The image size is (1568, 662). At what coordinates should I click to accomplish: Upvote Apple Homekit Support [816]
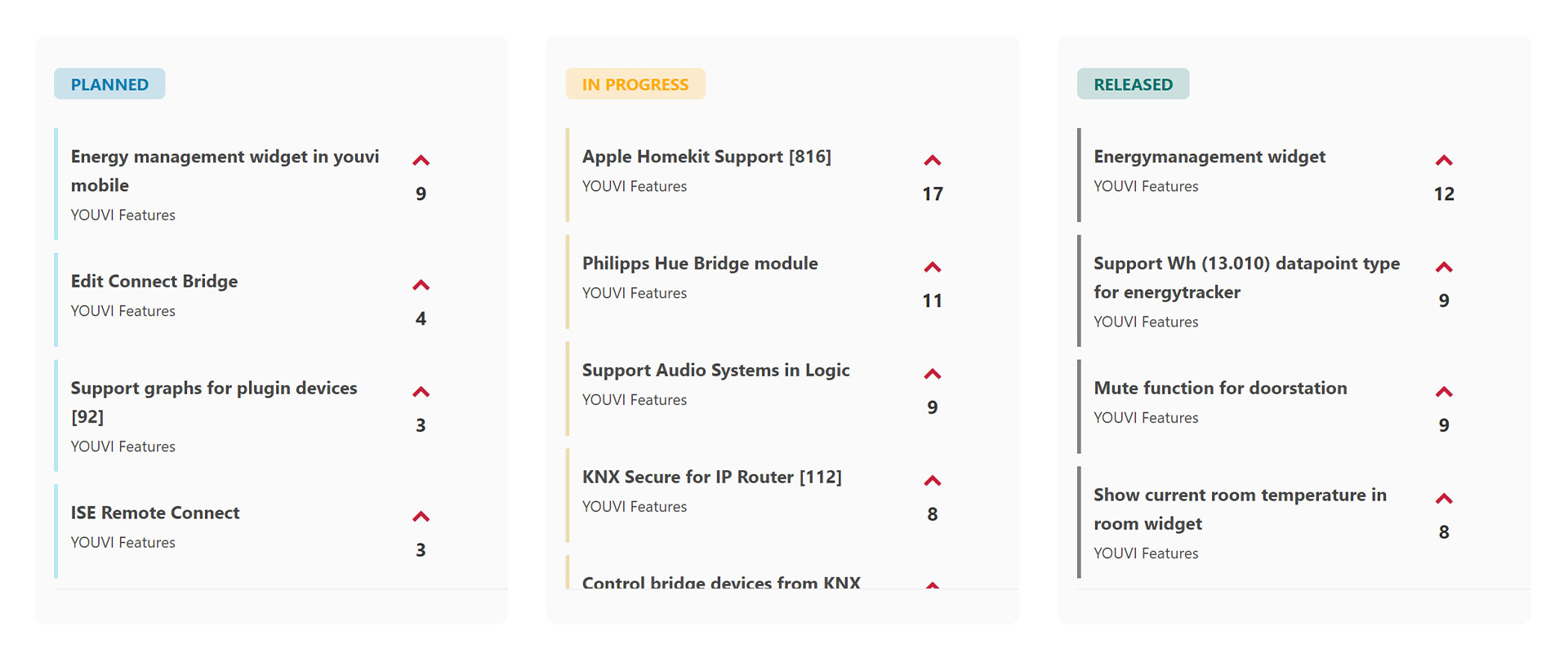[932, 161]
